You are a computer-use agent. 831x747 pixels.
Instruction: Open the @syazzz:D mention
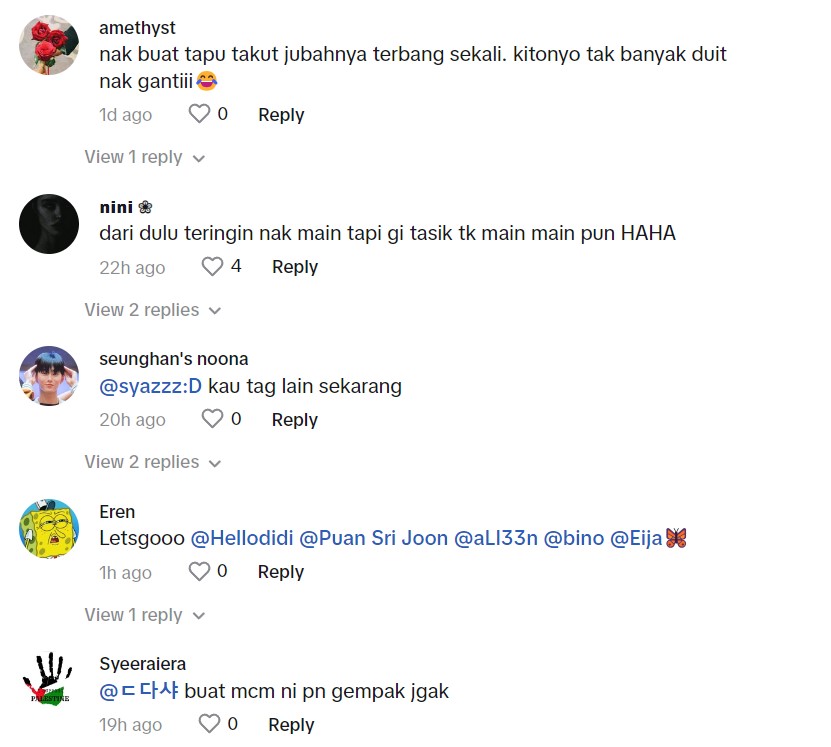(x=151, y=386)
